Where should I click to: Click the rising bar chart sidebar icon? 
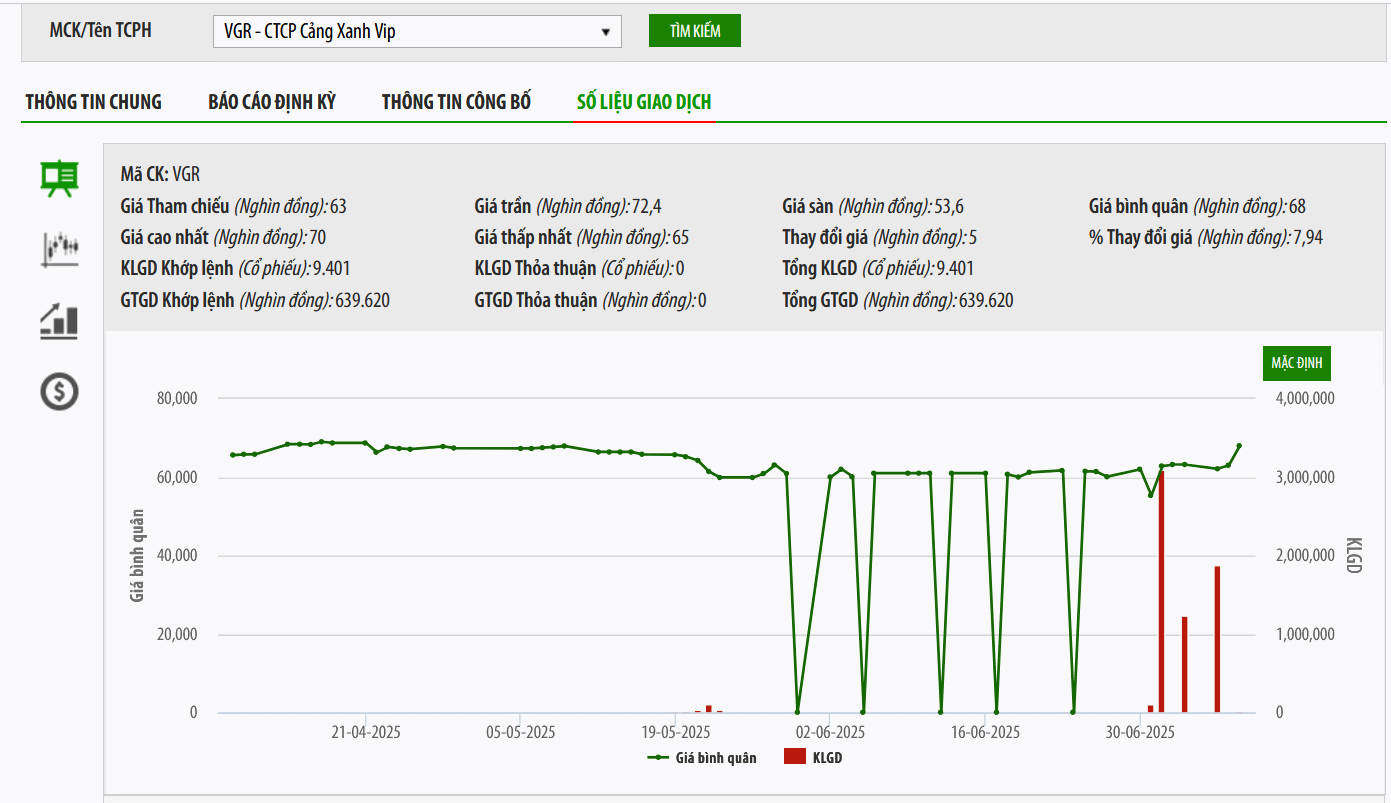[59, 320]
